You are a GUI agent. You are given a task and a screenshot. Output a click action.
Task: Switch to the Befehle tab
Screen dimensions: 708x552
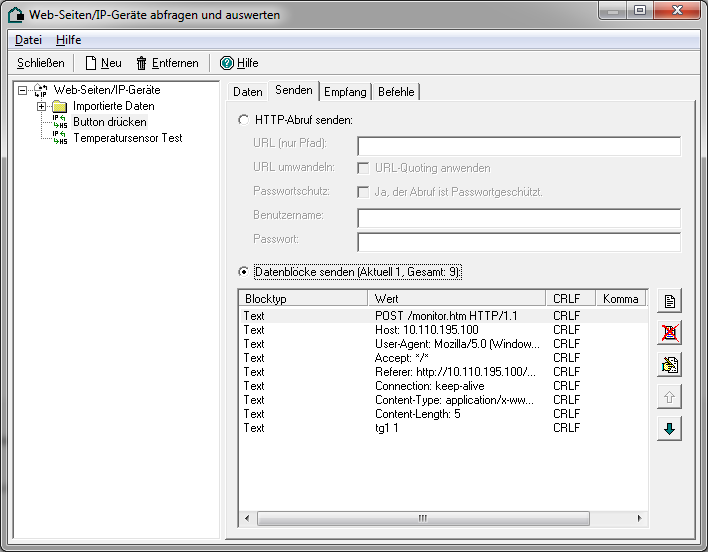[x=396, y=92]
